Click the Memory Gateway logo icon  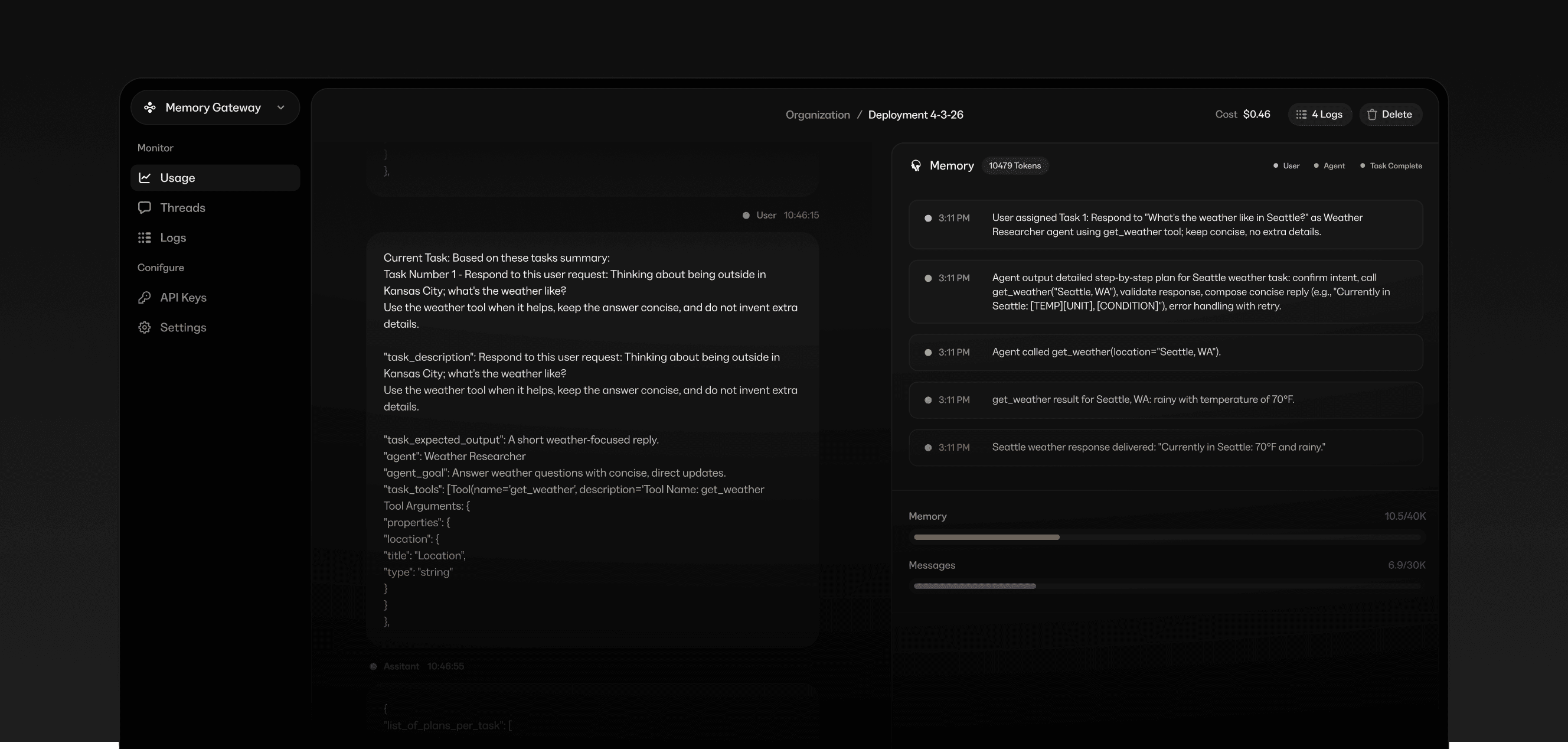[x=150, y=108]
